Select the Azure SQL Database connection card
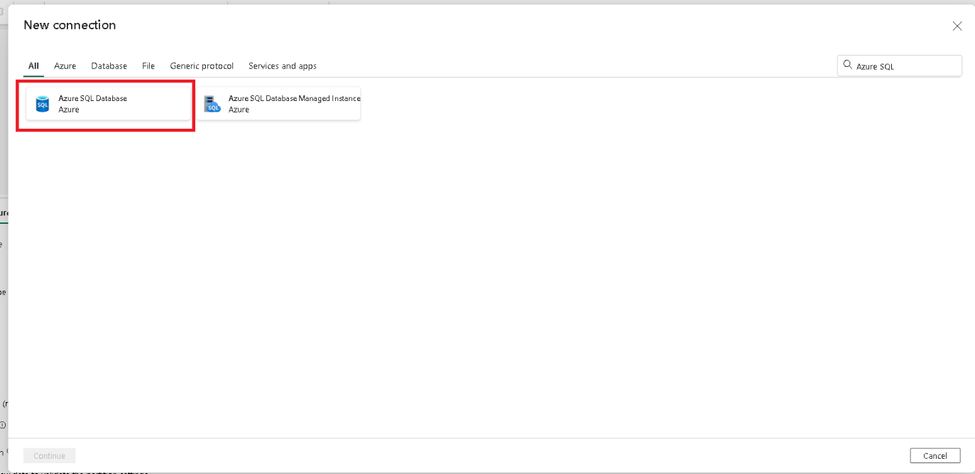The image size is (975, 474). pyautogui.click(x=108, y=104)
